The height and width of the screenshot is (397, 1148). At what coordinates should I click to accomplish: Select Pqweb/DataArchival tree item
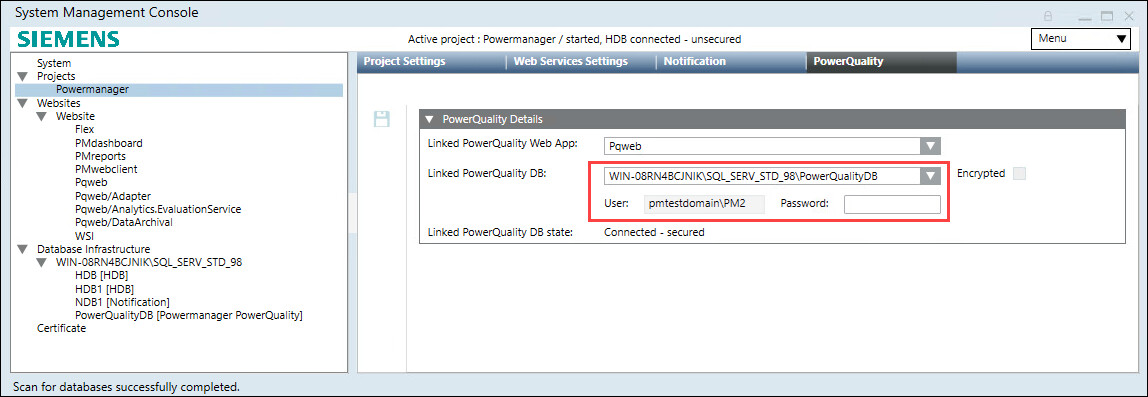pyautogui.click(x=123, y=222)
